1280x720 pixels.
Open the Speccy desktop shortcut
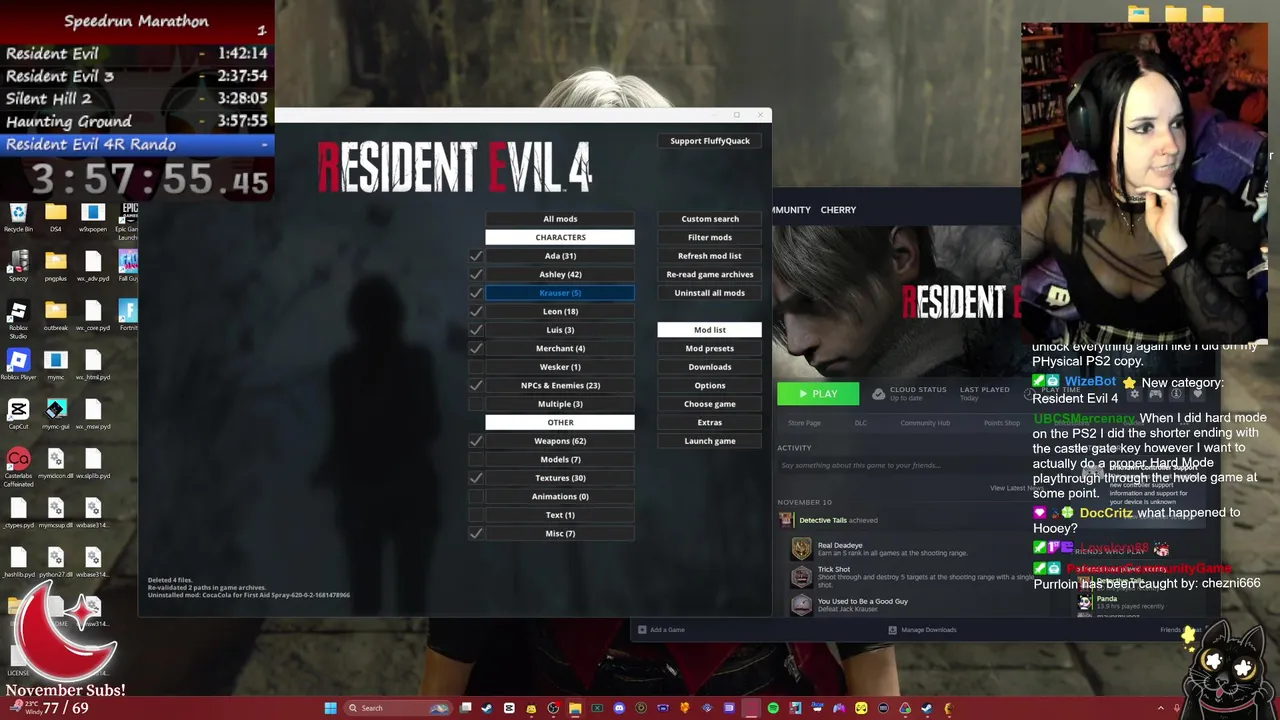pyautogui.click(x=18, y=266)
